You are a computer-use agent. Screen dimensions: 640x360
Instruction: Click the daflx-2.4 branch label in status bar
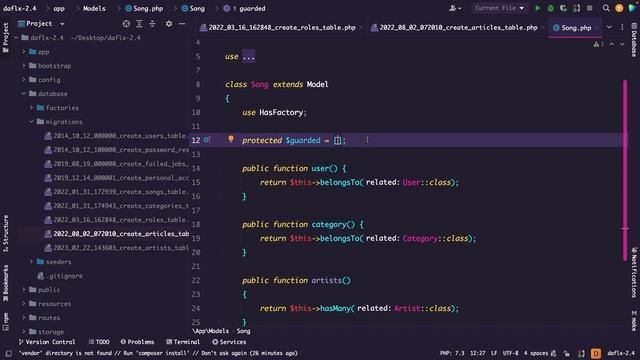click(x=621, y=353)
